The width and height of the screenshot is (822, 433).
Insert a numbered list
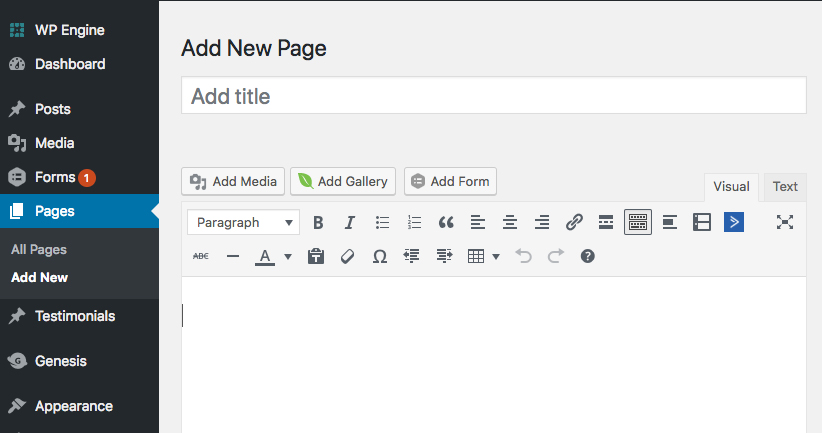point(414,223)
